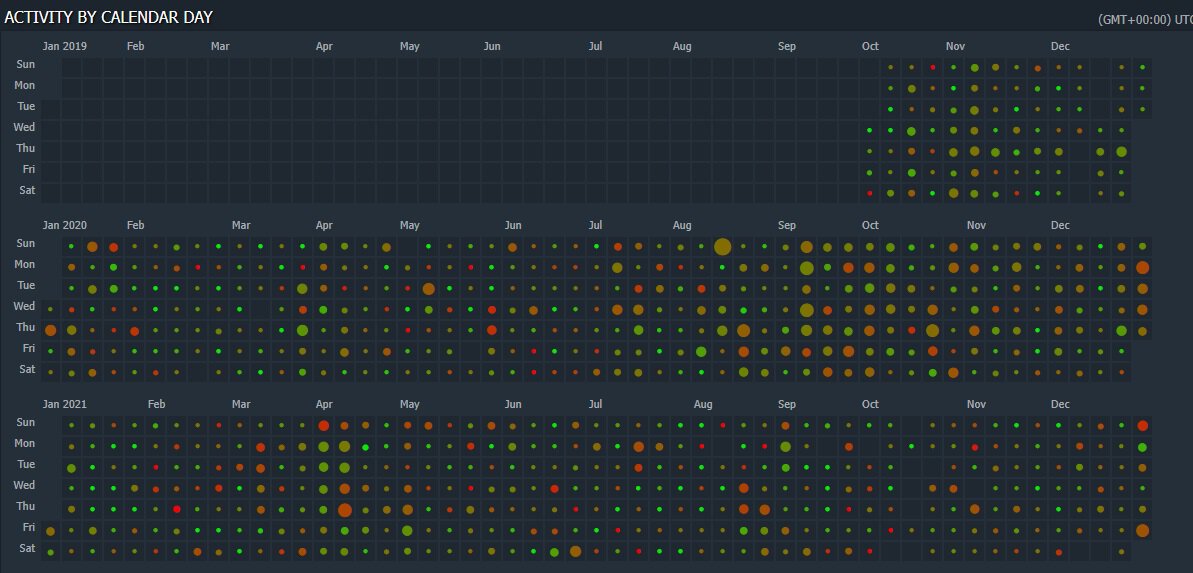Select the Sat row label in the 2021 calendar
This screenshot has width=1193, height=573.
point(26,548)
